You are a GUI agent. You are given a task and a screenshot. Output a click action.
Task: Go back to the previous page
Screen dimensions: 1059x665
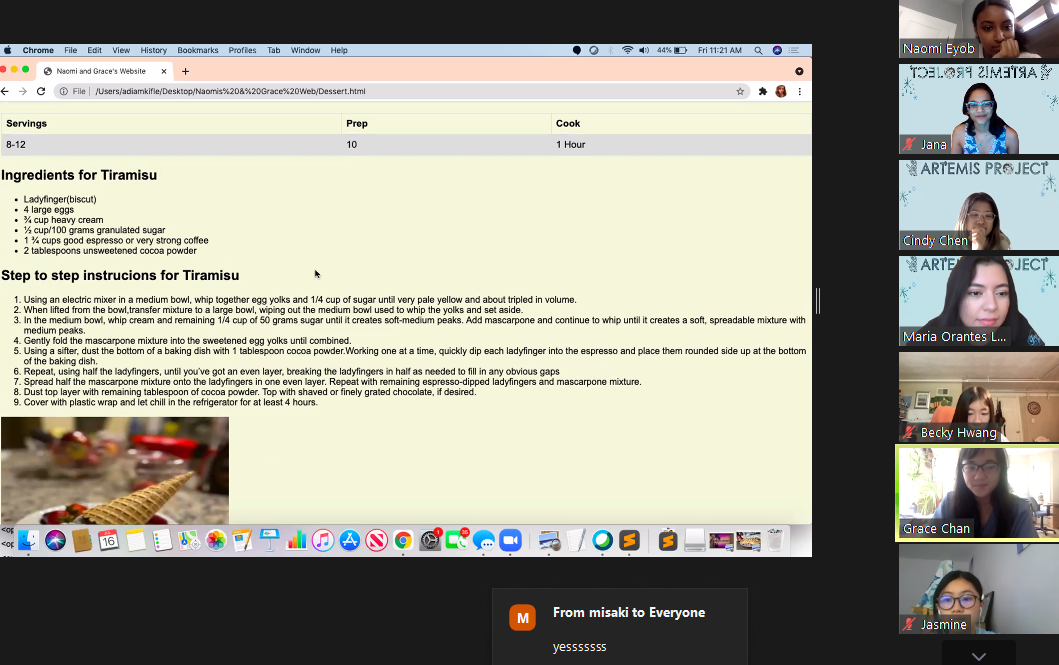pyautogui.click(x=5, y=91)
